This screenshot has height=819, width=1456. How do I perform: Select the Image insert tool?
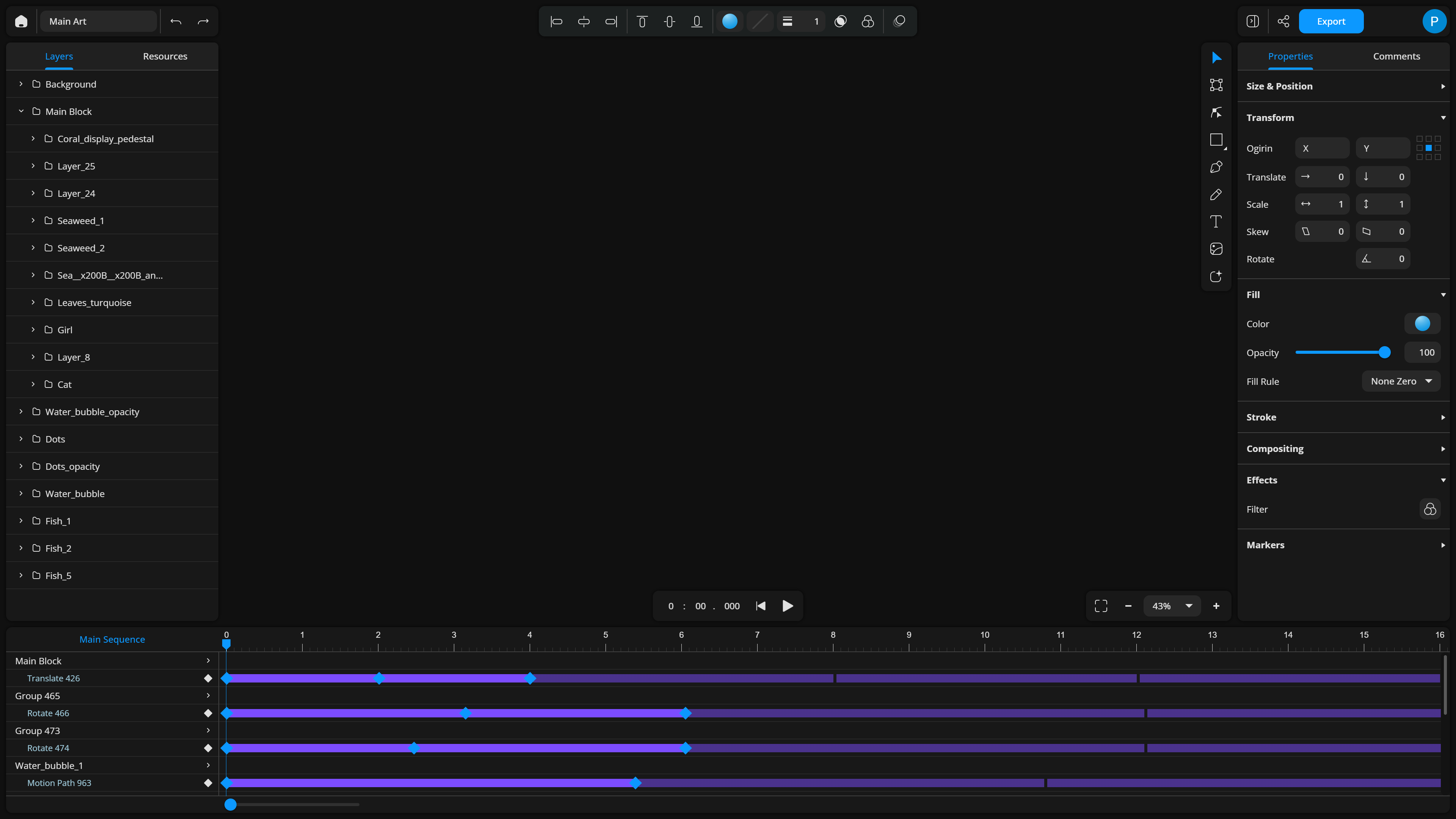point(1216,249)
